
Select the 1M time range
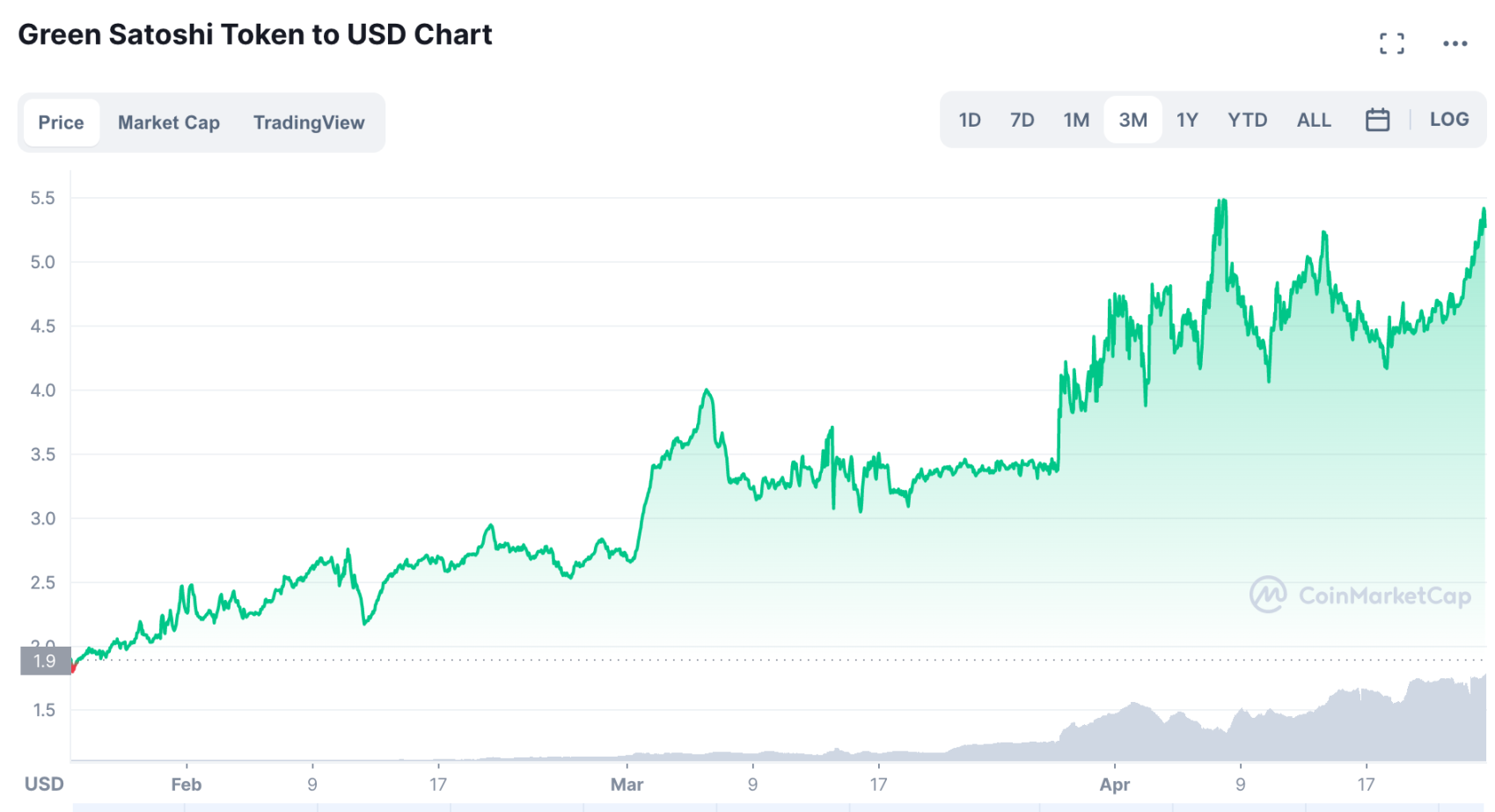point(1075,120)
